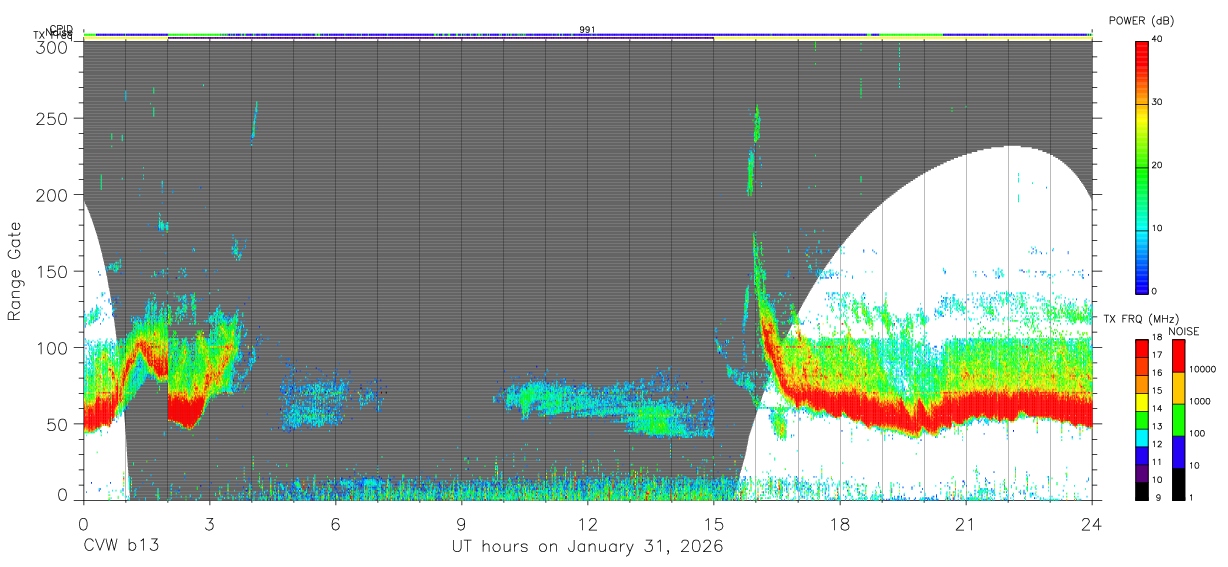Click the green NOISE swatch between 100 and 1000
1228x567 pixels.
click(x=1179, y=419)
